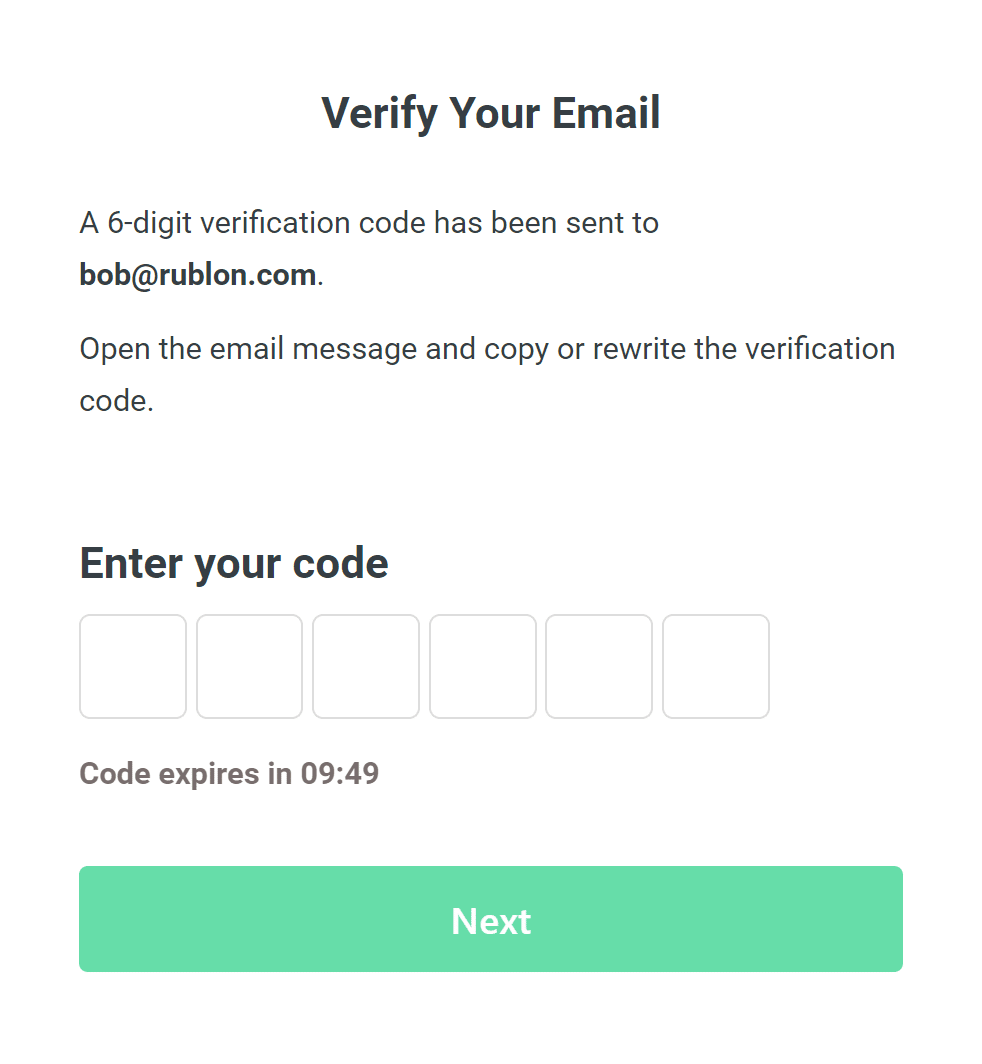This screenshot has height=1064, width=982.
Task: Click the word "Verify" in the page title
Action: (379, 113)
